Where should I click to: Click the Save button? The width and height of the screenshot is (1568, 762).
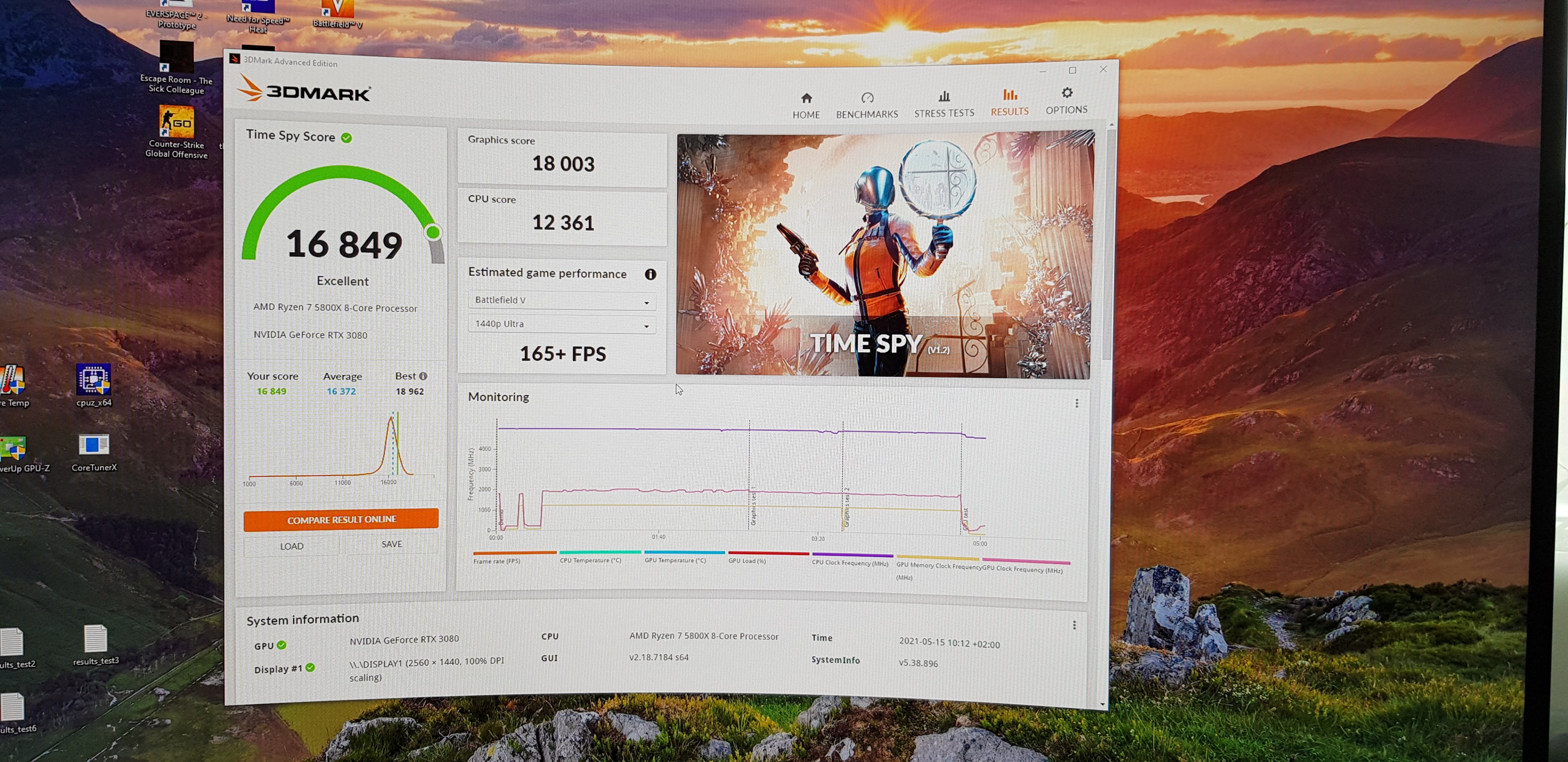tap(392, 544)
